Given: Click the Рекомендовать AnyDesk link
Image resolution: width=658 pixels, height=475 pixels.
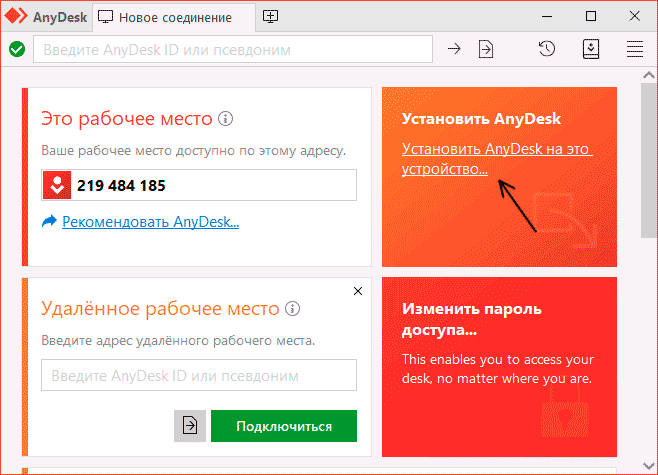Looking at the screenshot, I should click(x=151, y=222).
